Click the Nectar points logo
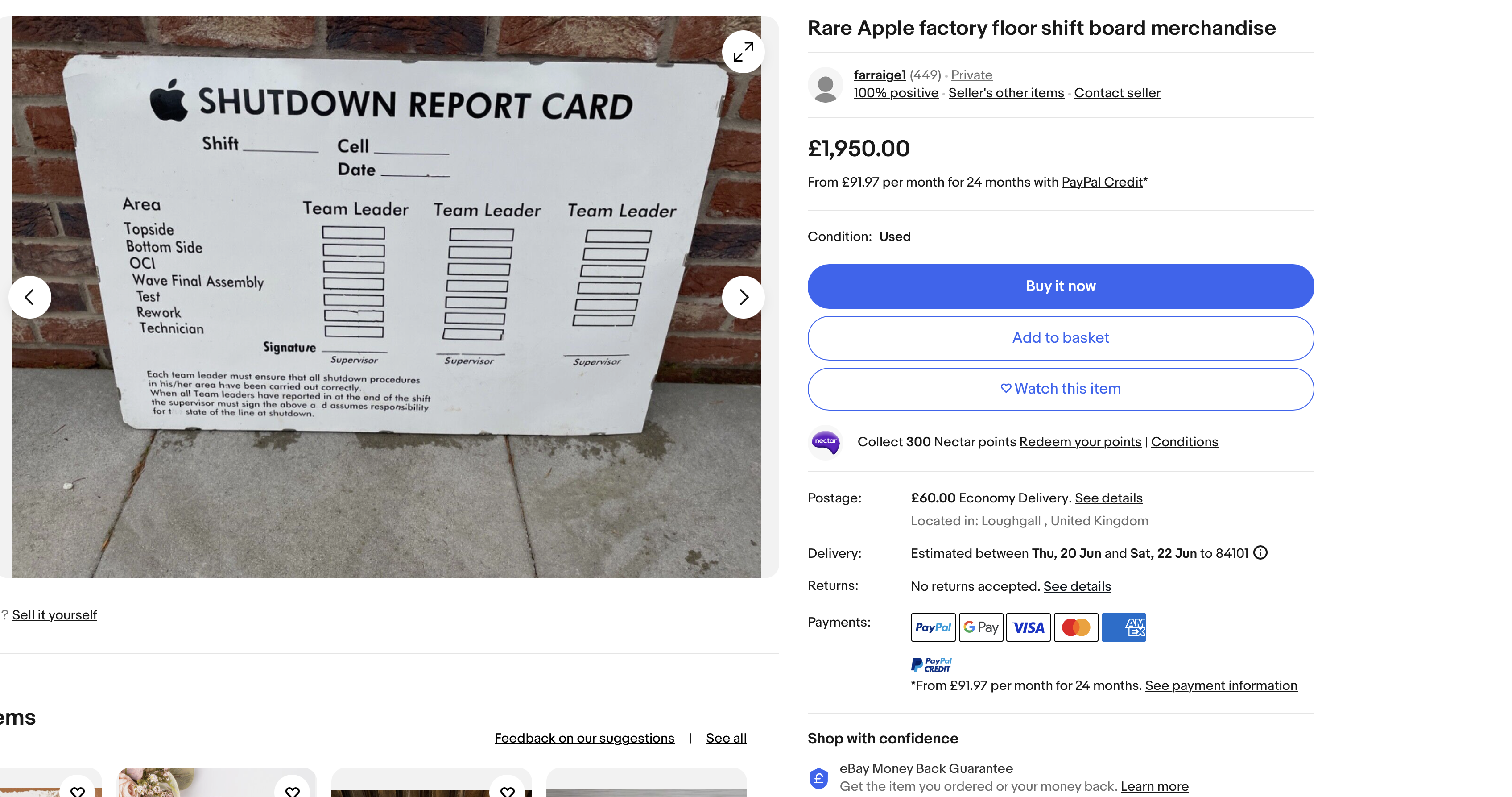Viewport: 1512px width, 797px height. [825, 442]
